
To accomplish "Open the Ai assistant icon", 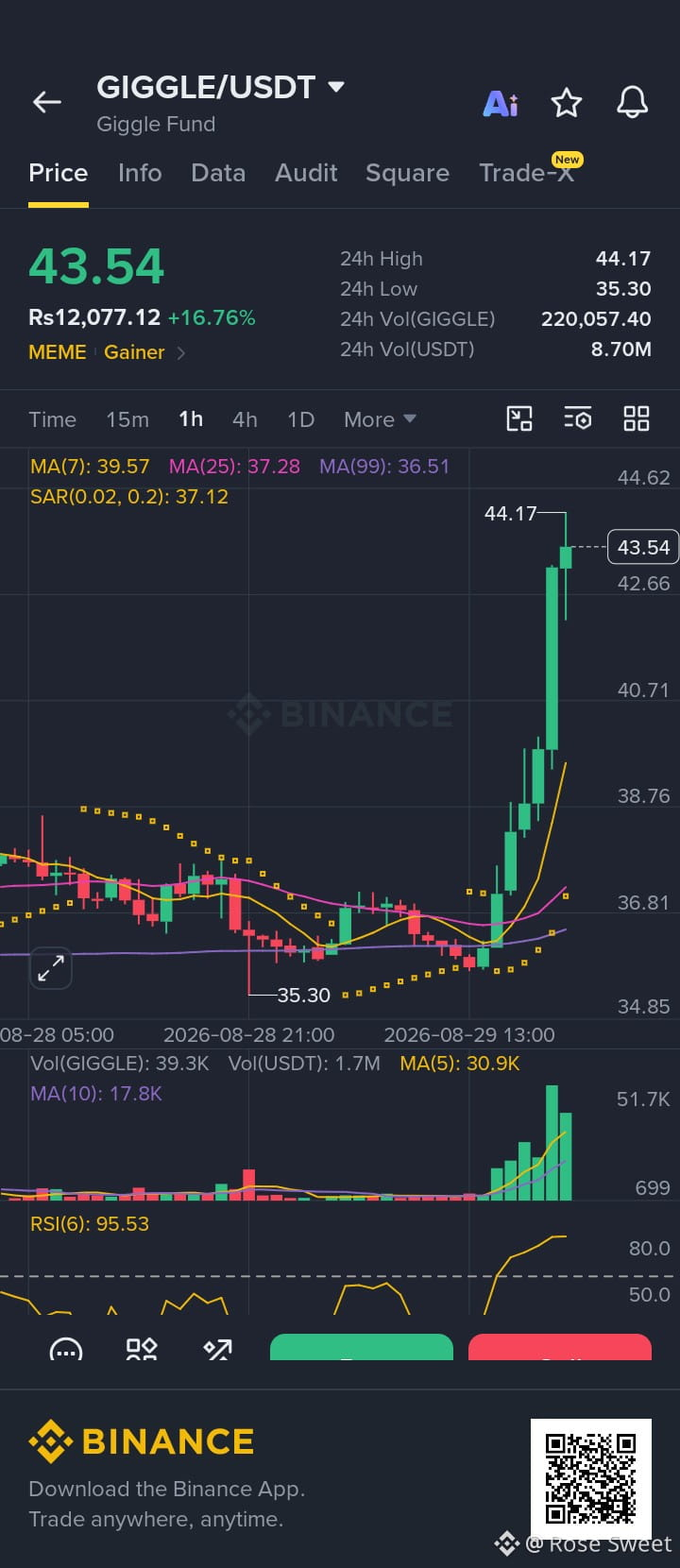I will click(501, 103).
